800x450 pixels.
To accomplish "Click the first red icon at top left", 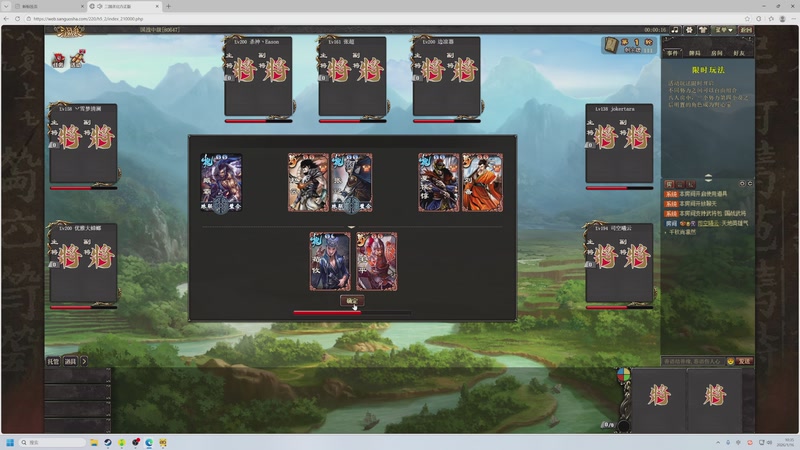I will coord(58,60).
